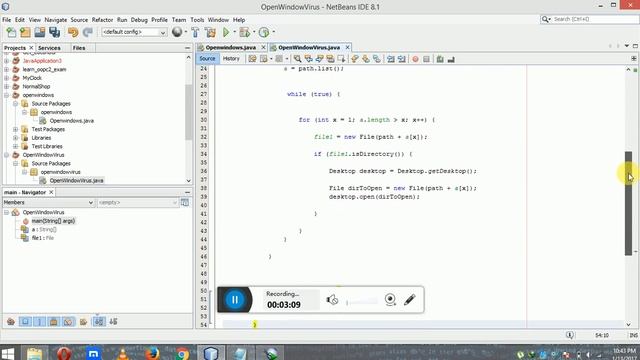
Task: Click the Save All toolbar icon
Action: pos(54,32)
